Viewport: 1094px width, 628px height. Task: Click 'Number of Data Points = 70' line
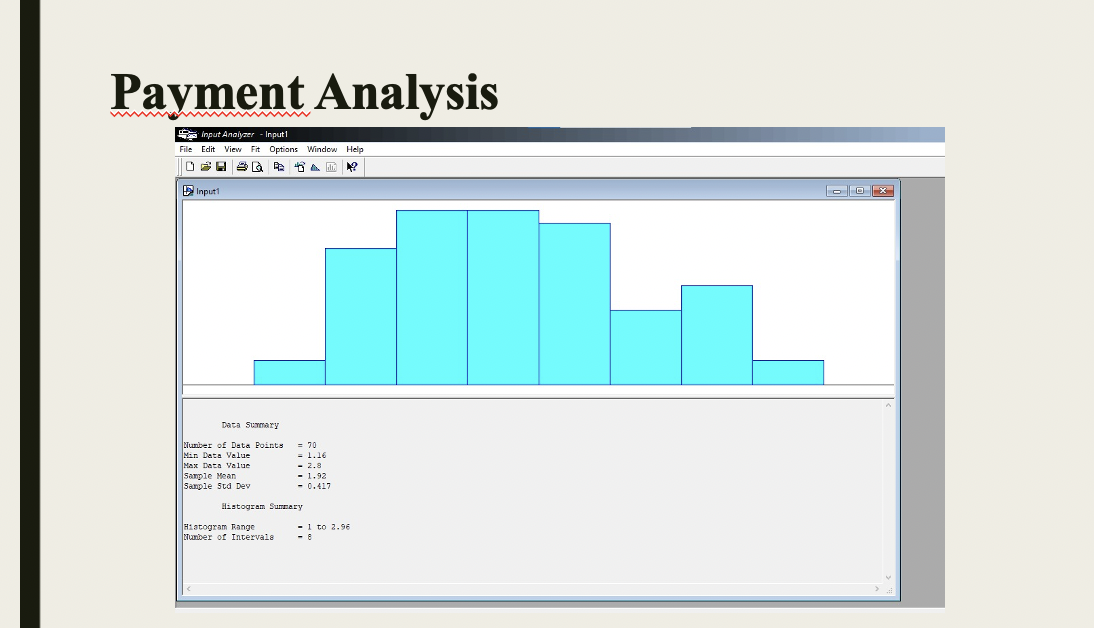tap(250, 445)
